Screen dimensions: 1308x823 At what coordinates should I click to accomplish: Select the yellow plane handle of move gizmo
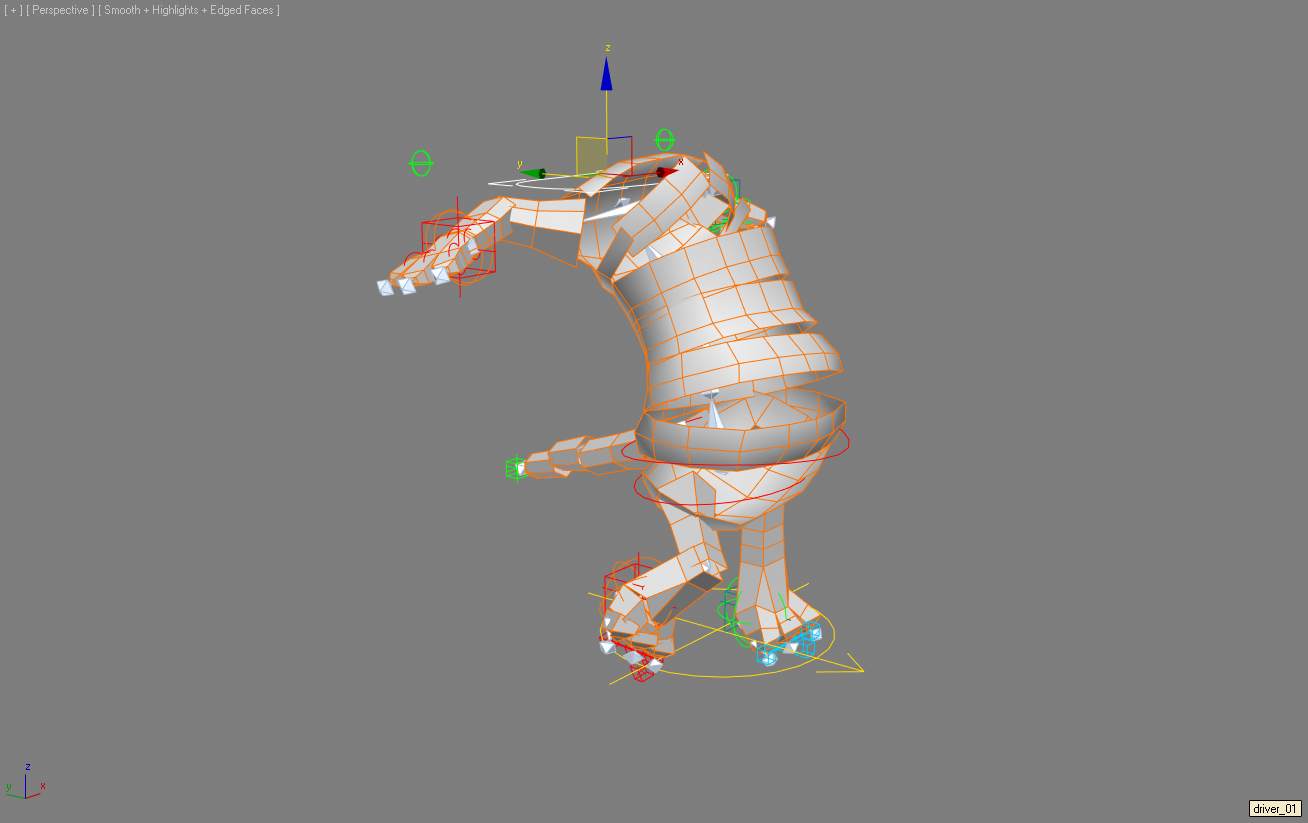591,155
